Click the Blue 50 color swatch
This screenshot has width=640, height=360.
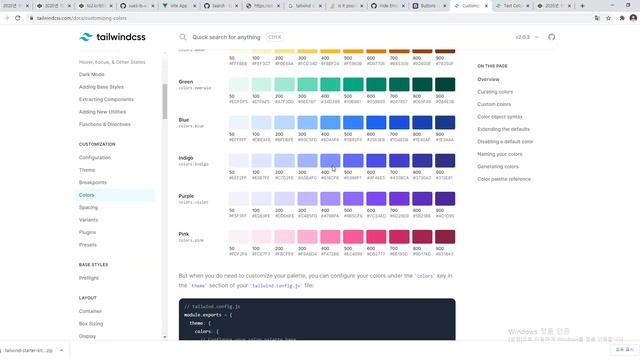pyautogui.click(x=238, y=122)
